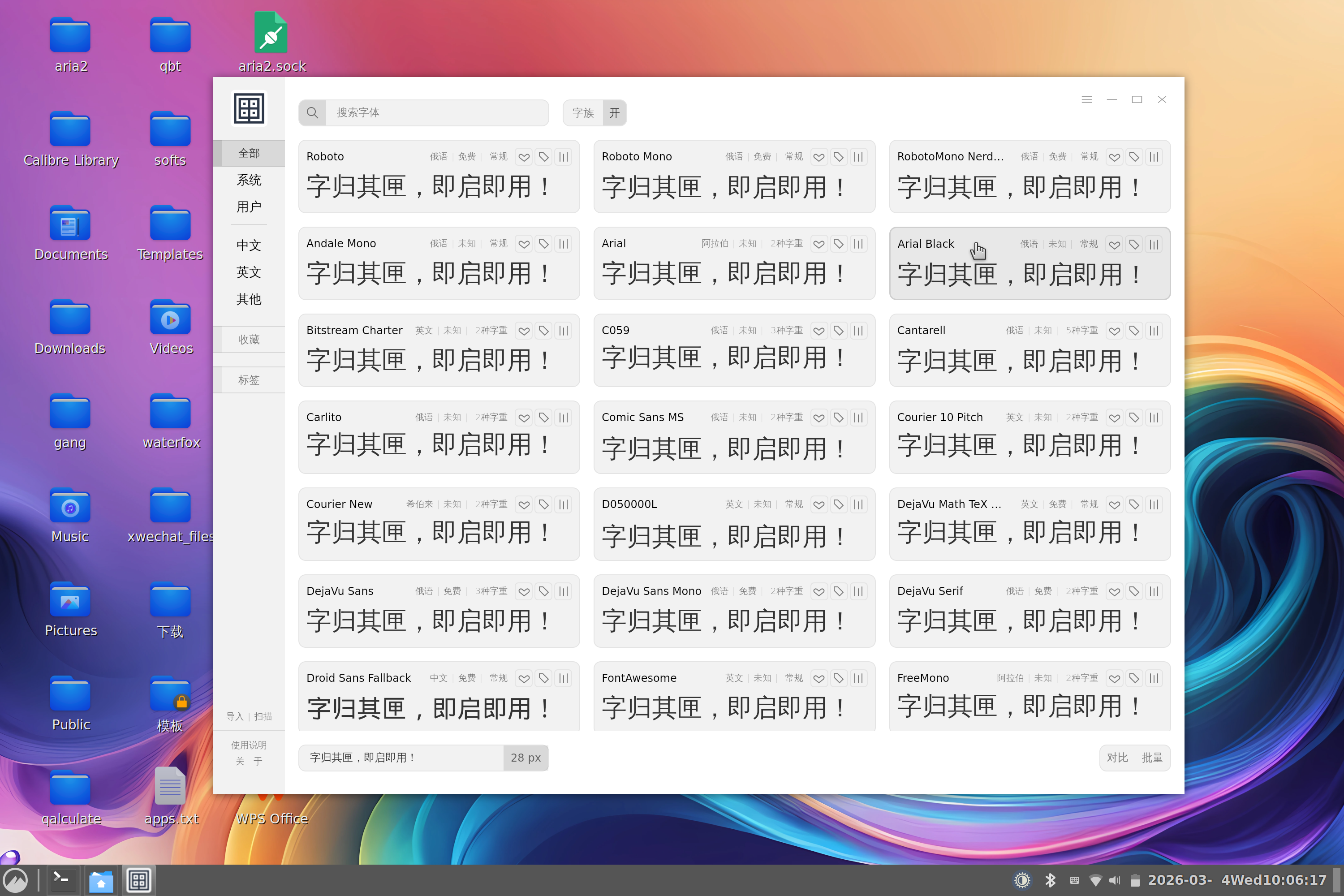1344x896 pixels.
Task: Click the tag icon on Arial Black card
Action: [x=1134, y=244]
